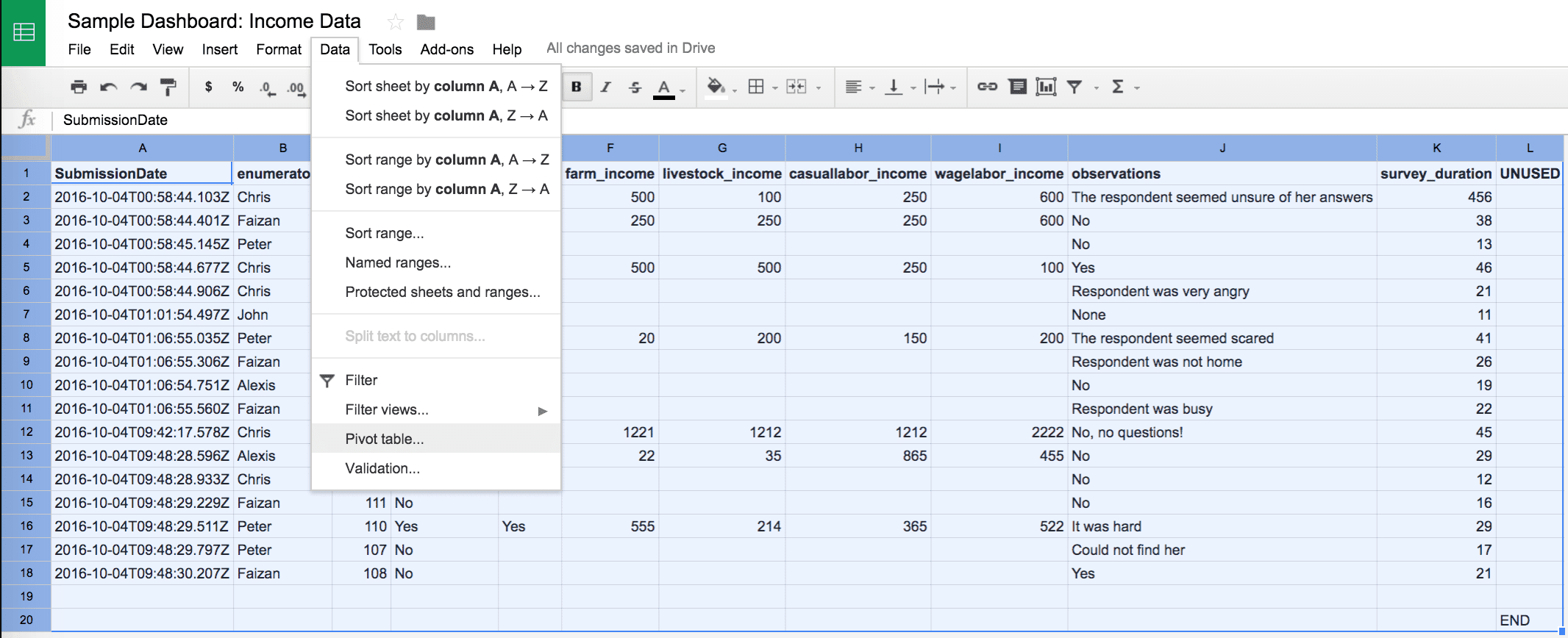Click the select-all corner box
The width and height of the screenshot is (1568, 638).
coord(26,148)
